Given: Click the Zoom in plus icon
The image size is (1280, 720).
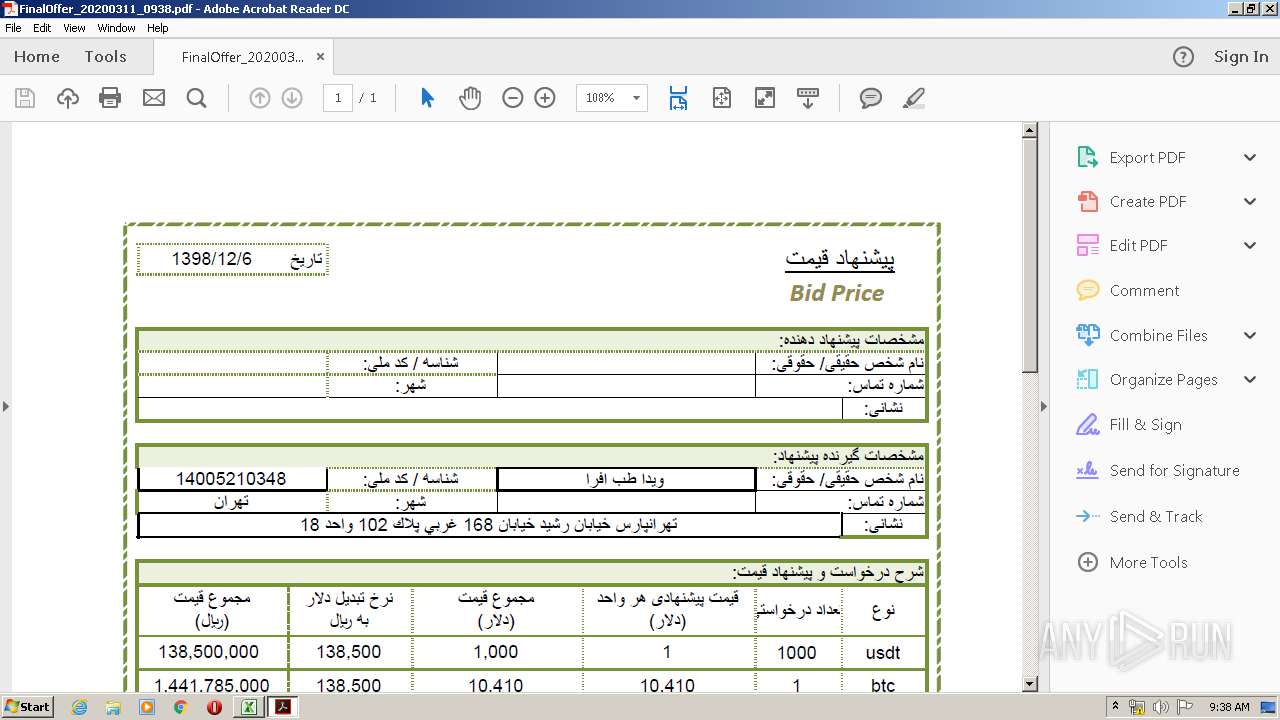Looking at the screenshot, I should 545,98.
